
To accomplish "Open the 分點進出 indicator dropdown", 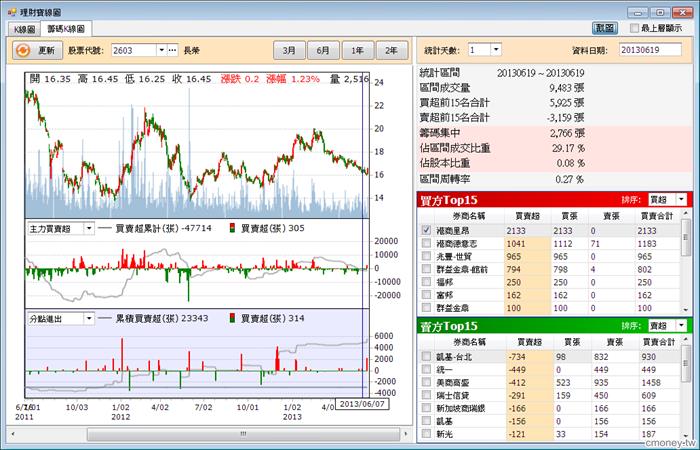I will [88, 317].
